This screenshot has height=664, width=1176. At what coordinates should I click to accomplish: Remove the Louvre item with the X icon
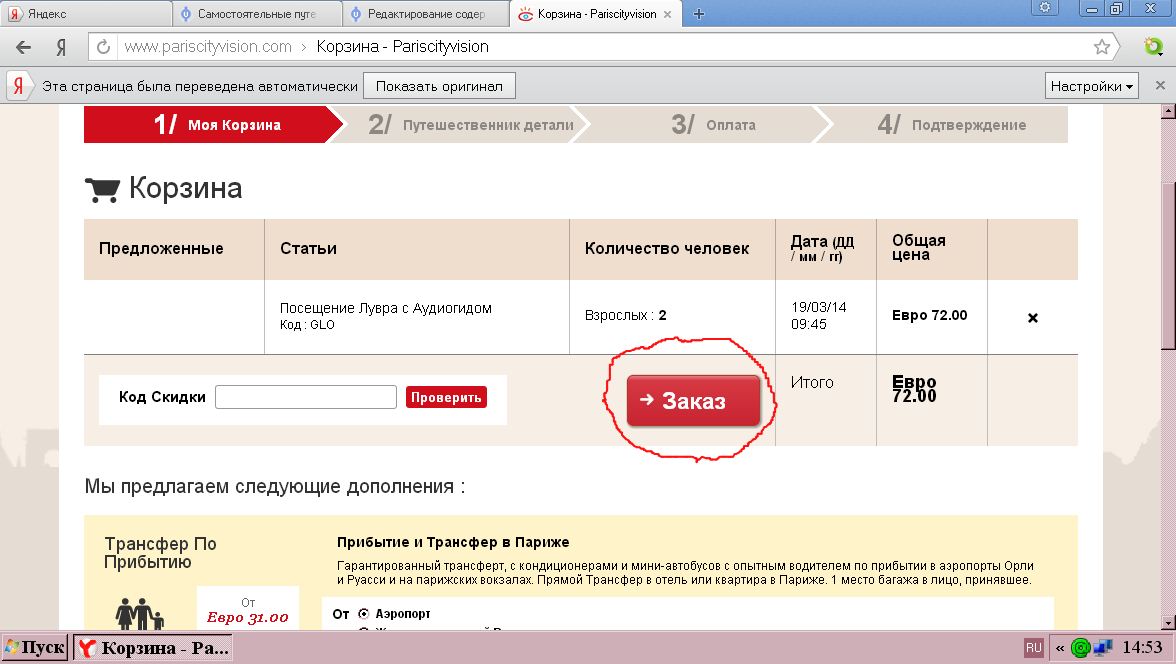click(1033, 317)
